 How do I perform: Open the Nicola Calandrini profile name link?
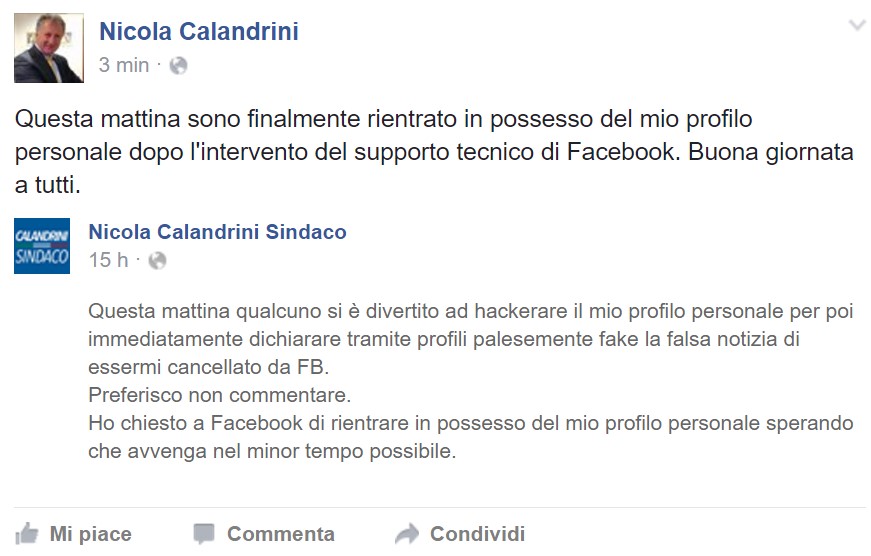tap(199, 31)
